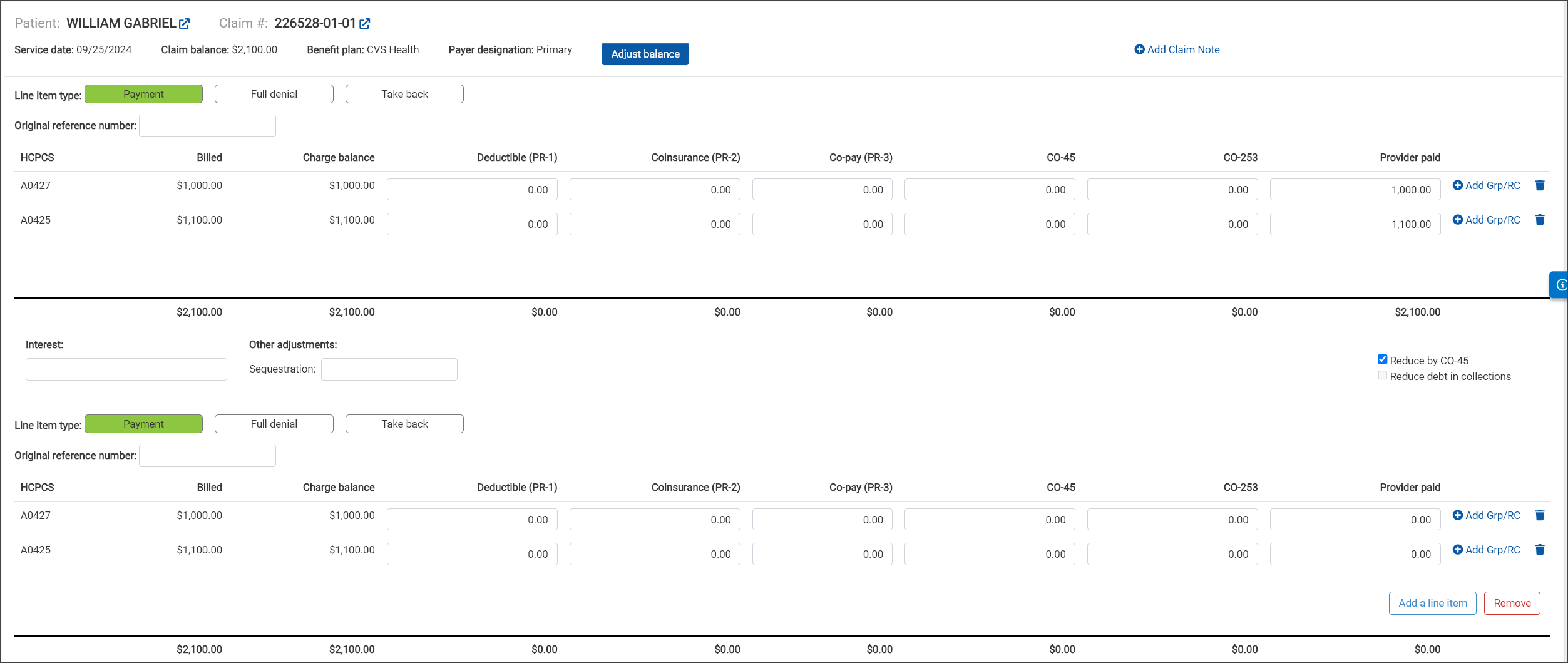Choose Take back in second line item type
Image resolution: width=1568 pixels, height=663 pixels.
coord(404,424)
